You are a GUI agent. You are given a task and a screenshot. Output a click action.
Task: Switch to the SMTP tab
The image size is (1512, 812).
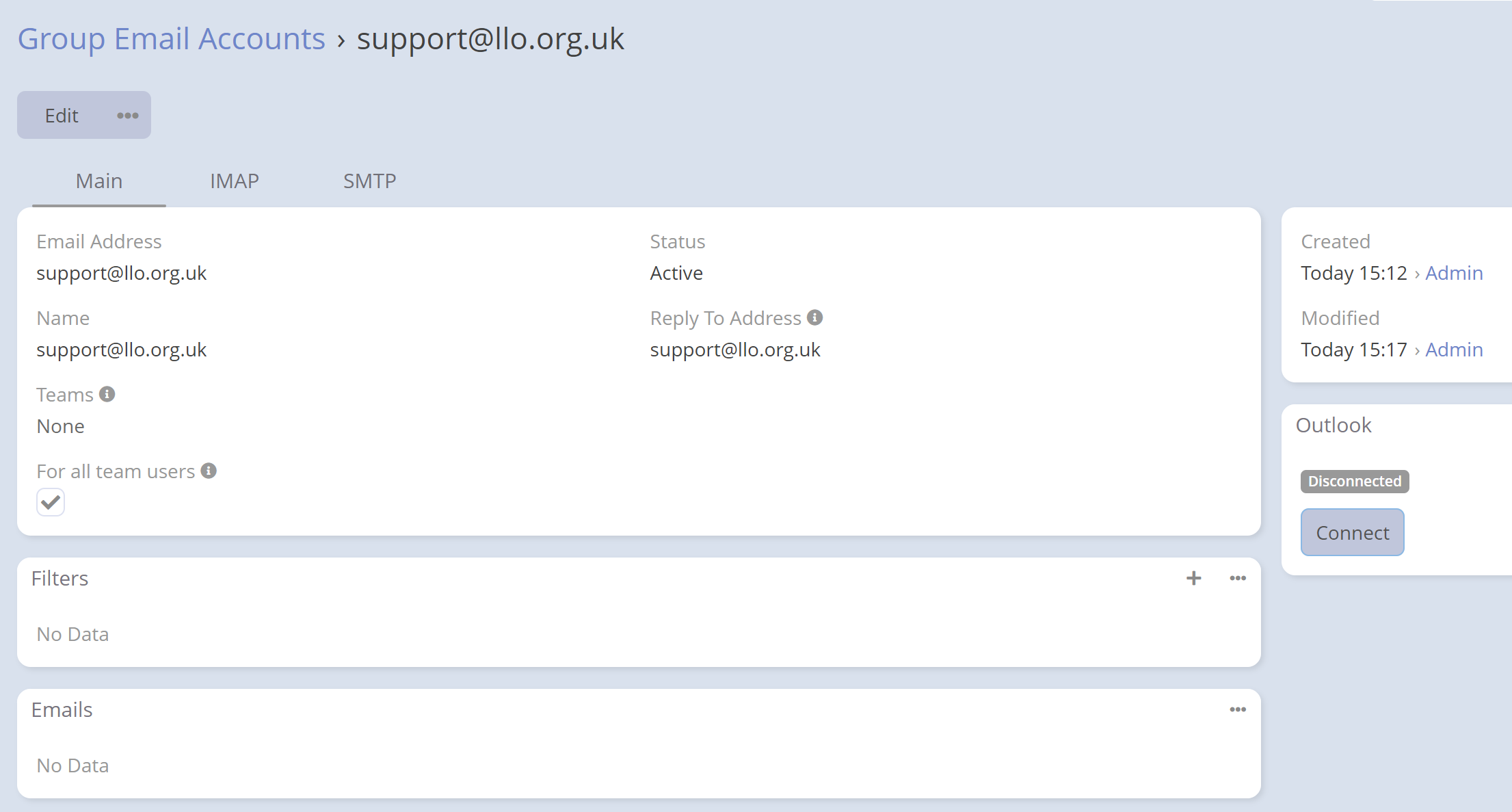(x=369, y=181)
